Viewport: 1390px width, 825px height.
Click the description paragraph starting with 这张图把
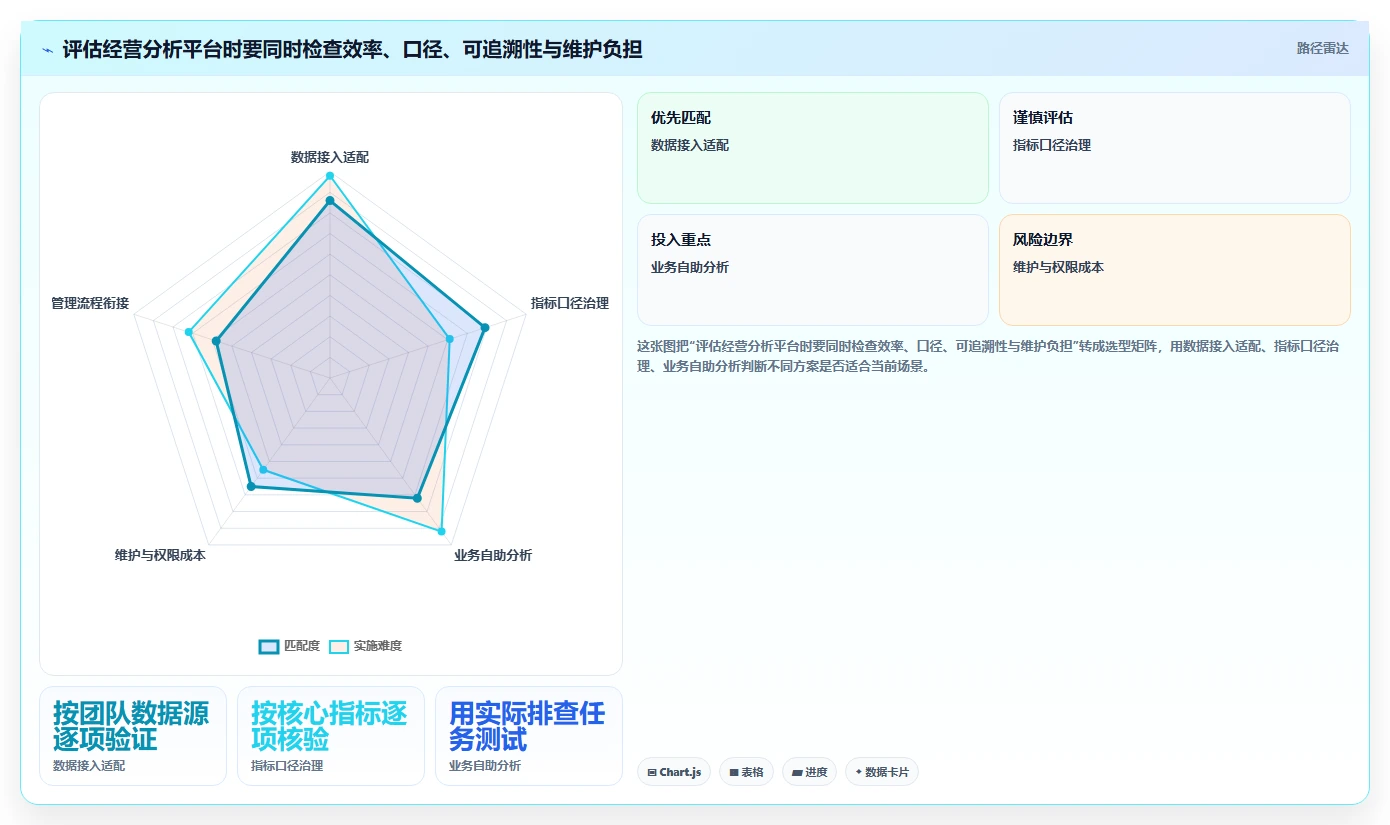coord(988,356)
